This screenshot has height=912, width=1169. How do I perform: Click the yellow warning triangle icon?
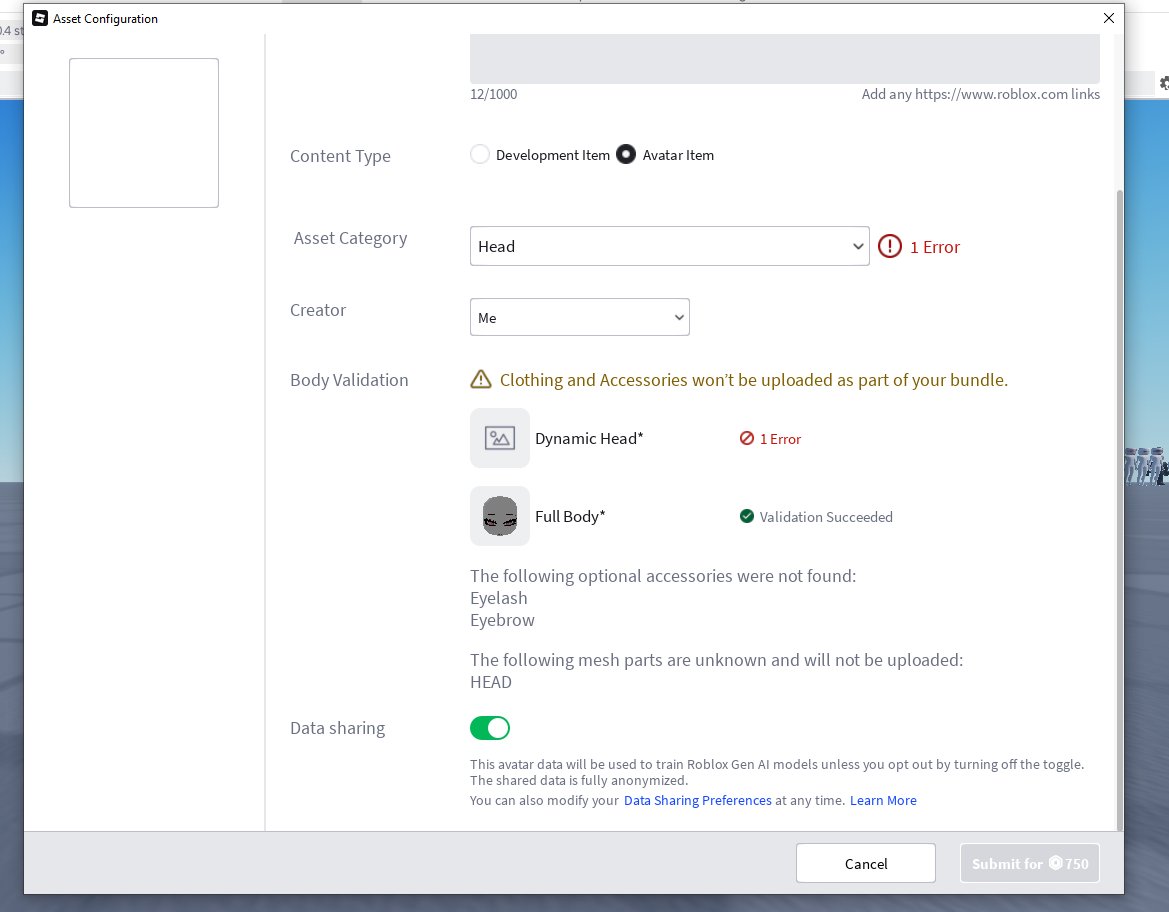point(481,380)
